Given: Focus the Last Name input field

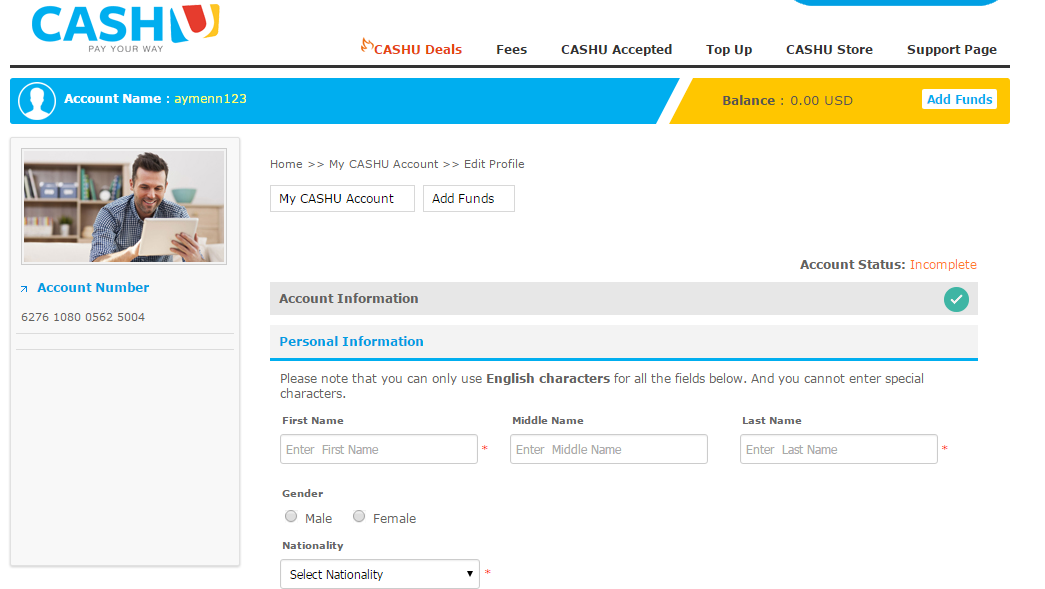Looking at the screenshot, I should 838,449.
